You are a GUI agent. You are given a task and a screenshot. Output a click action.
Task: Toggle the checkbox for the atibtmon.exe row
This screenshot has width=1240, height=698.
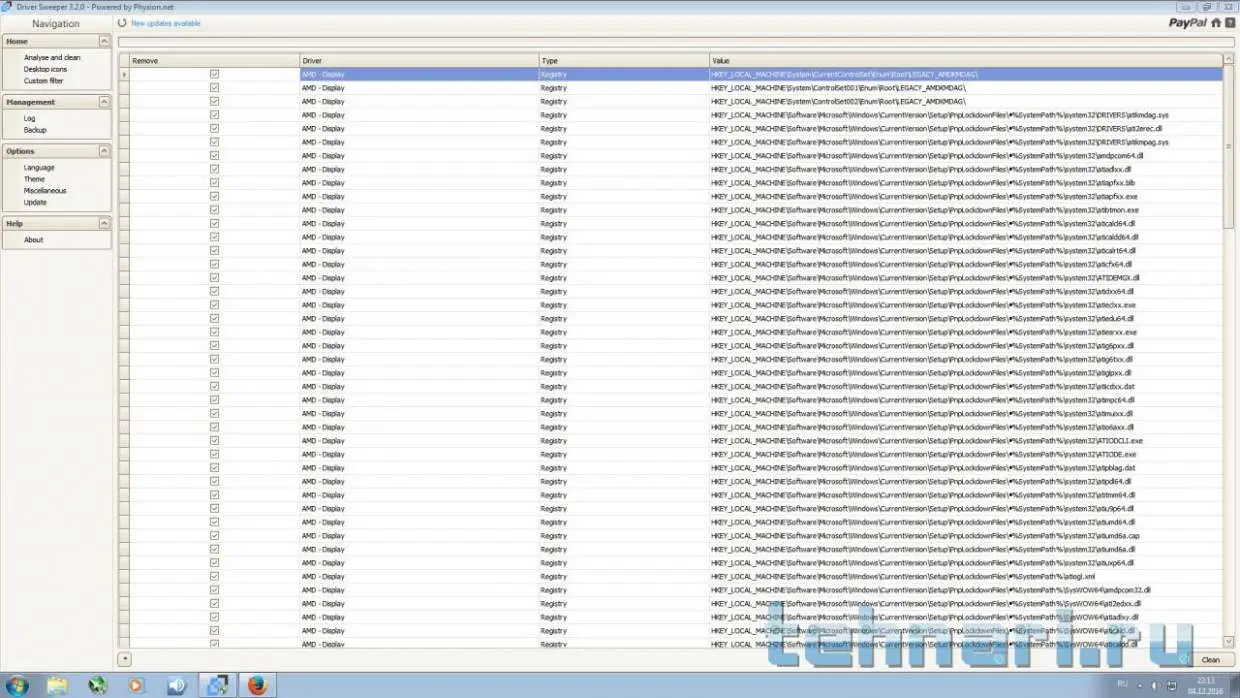[214, 210]
